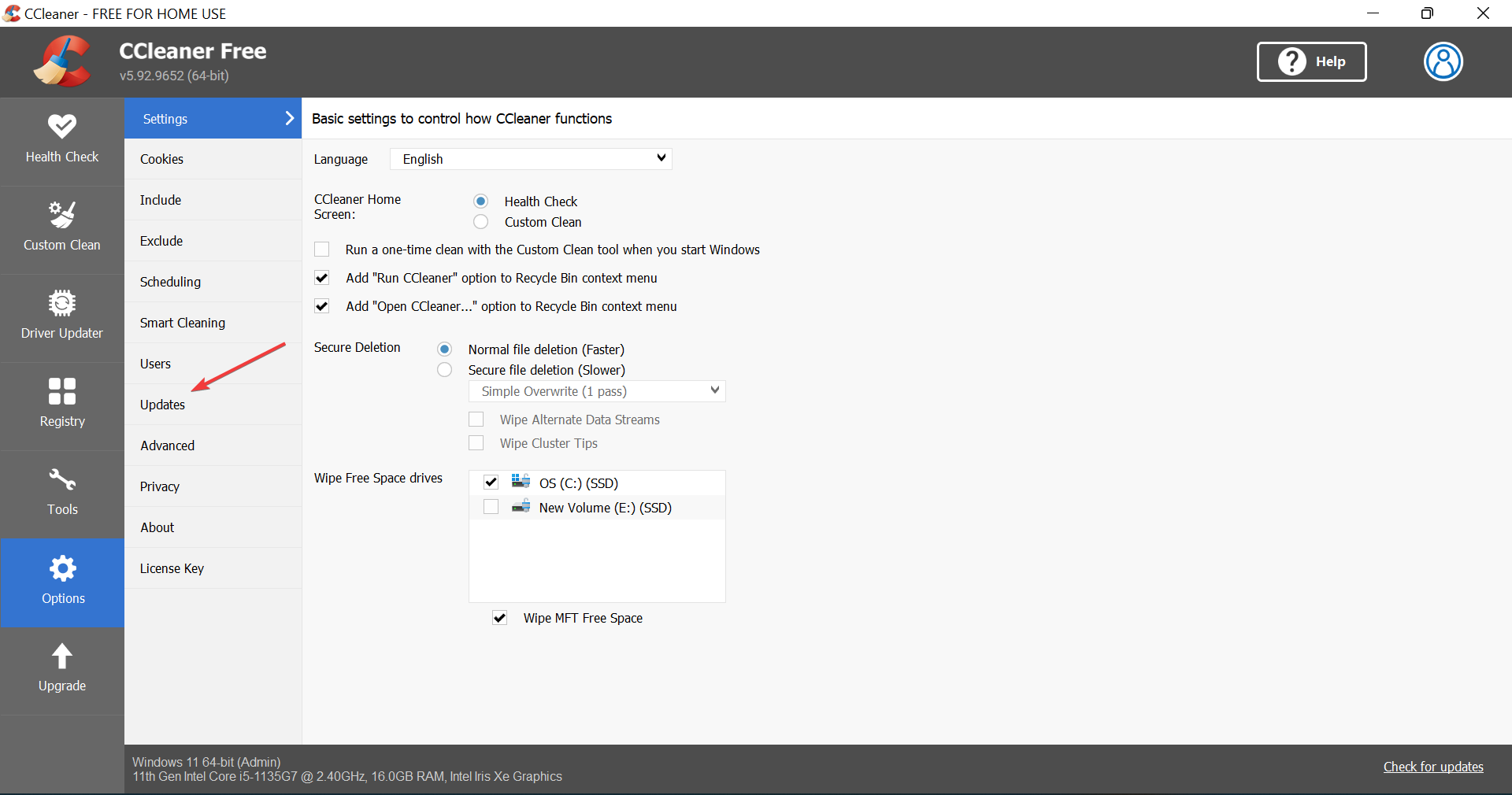Open the Updates options page
This screenshot has height=795, width=1512.
click(x=213, y=405)
